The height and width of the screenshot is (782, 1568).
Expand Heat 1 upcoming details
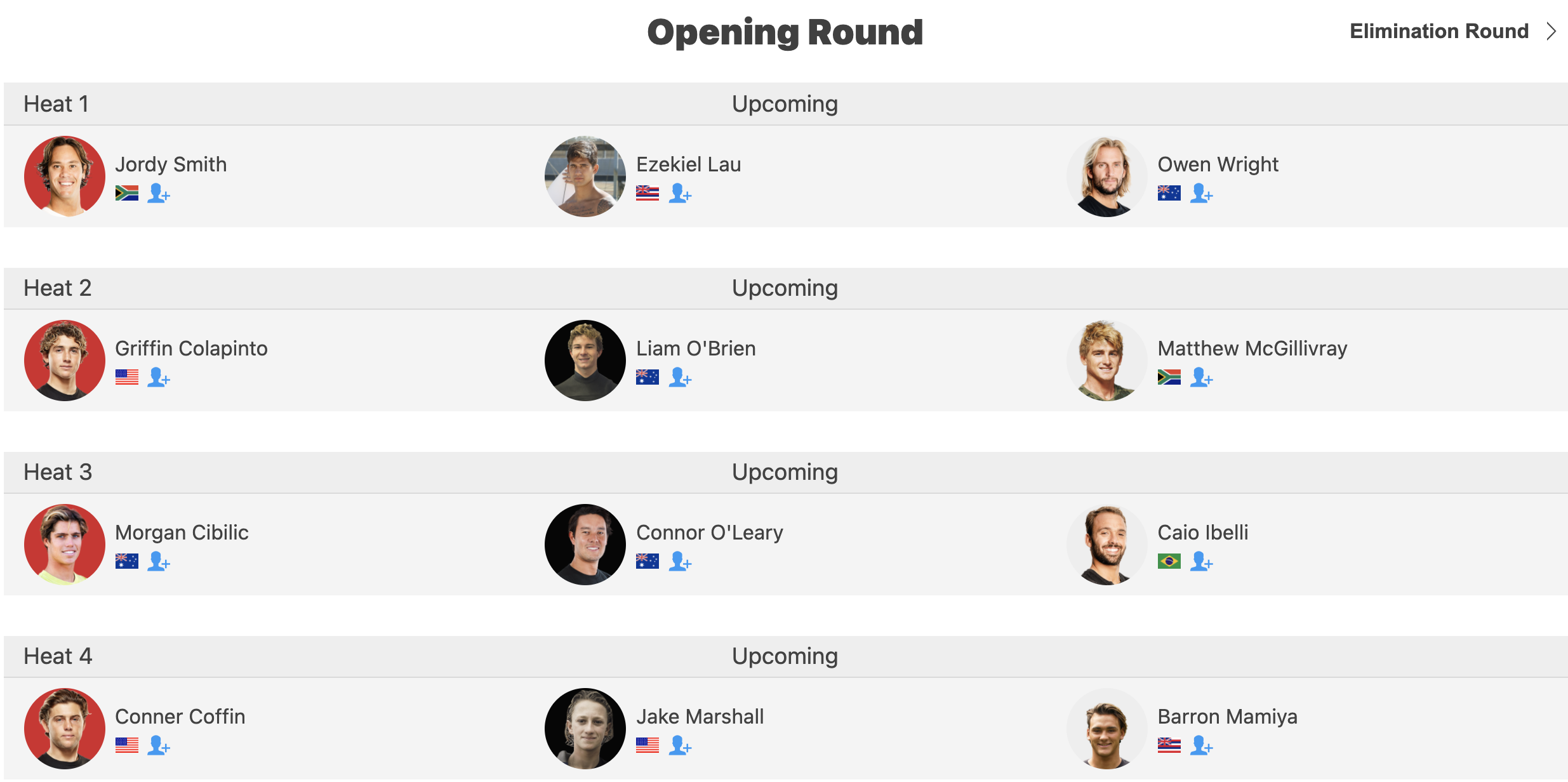pos(783,104)
